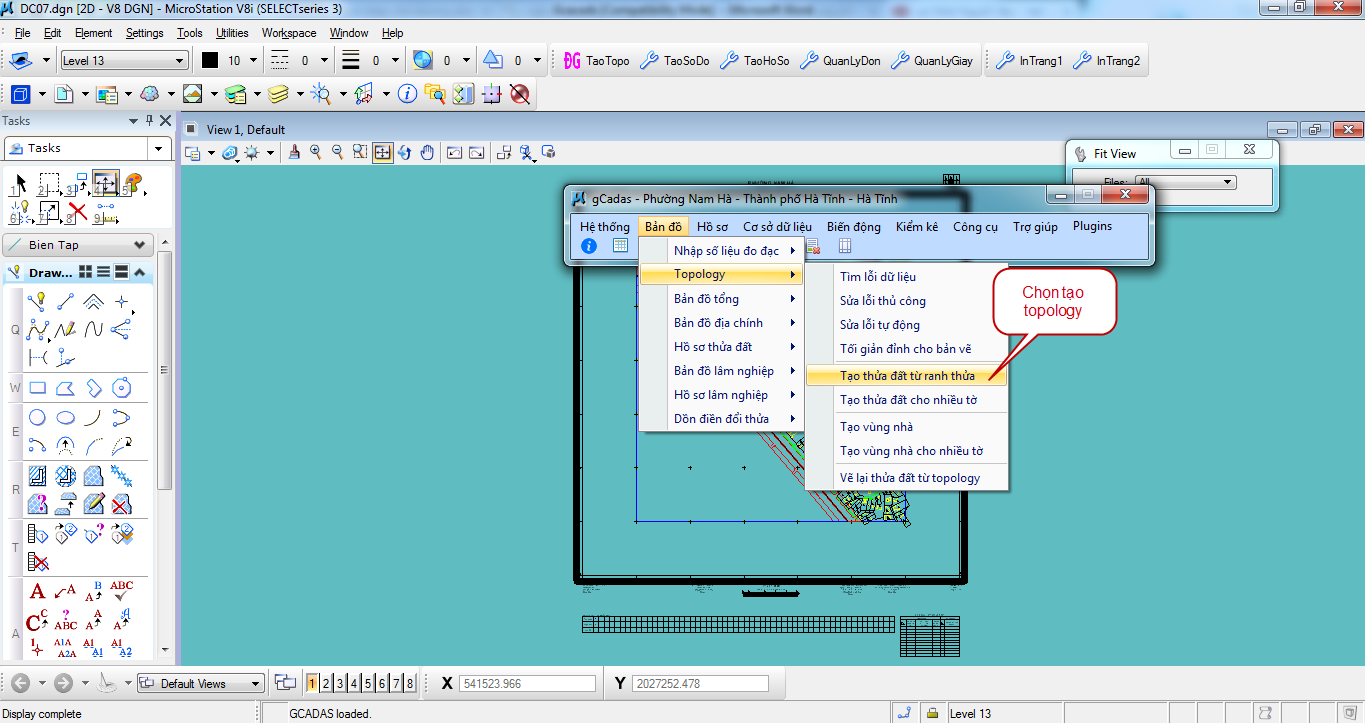The image size is (1365, 723).
Task: Click the Fit View icon in view toolbar
Action: coord(383,153)
